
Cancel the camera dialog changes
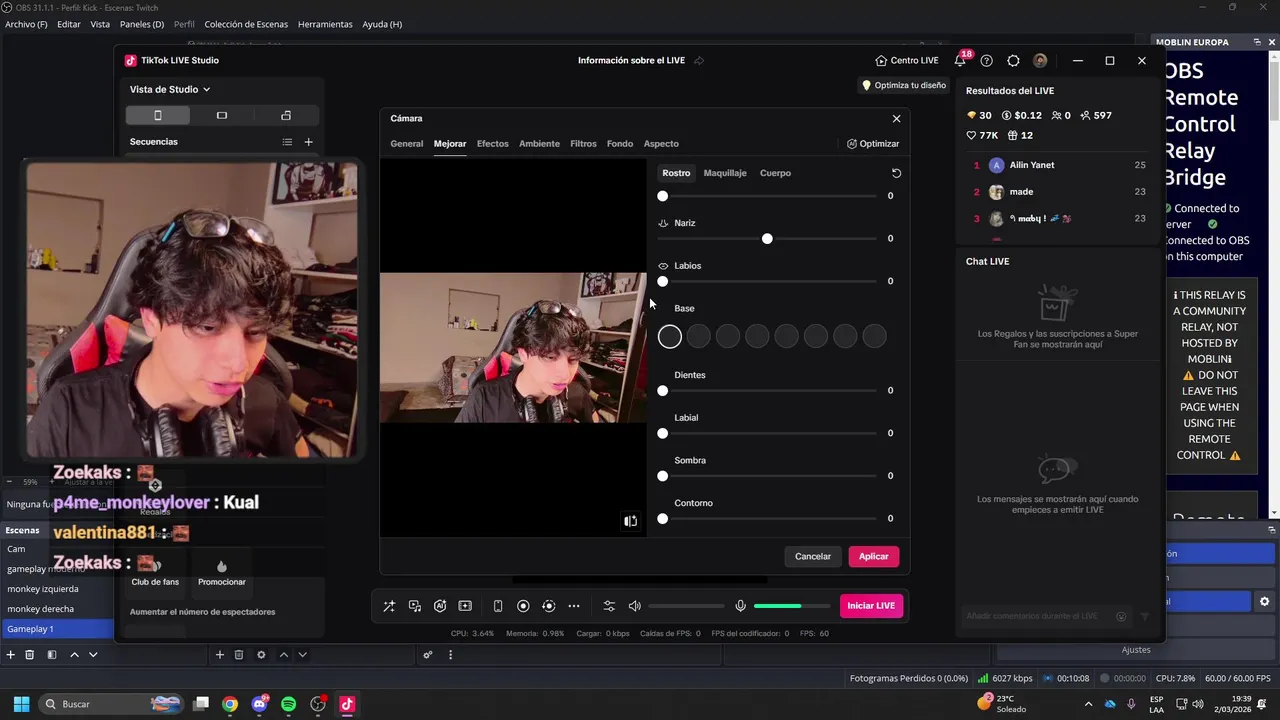[x=813, y=556]
